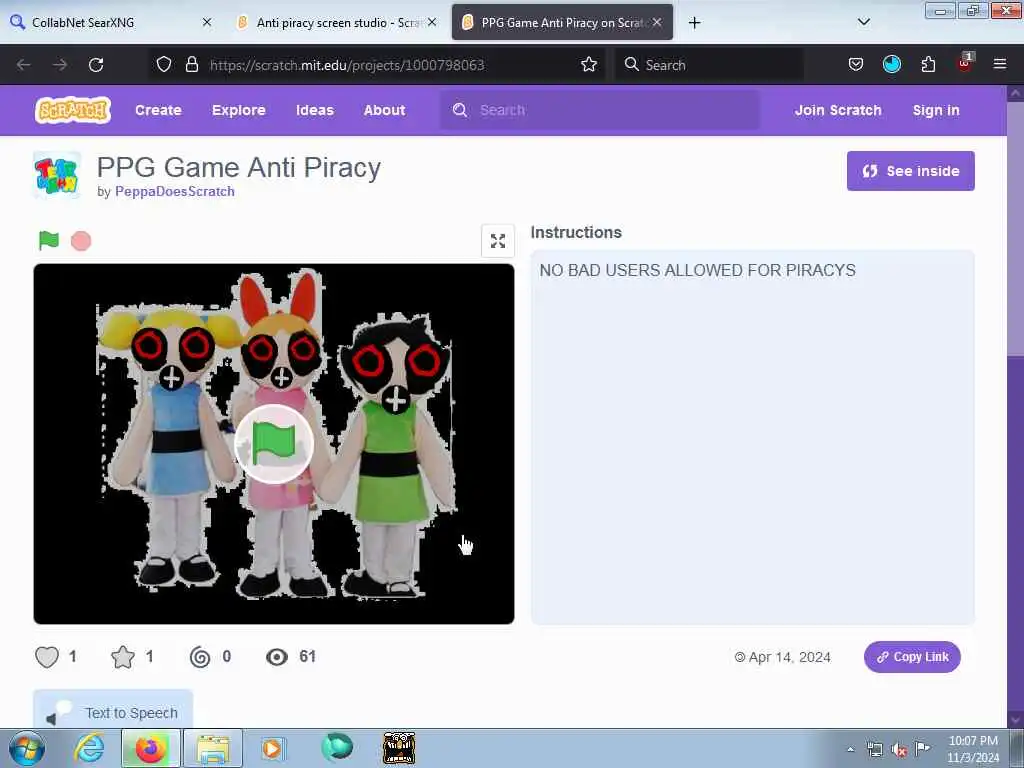Switch to CollabNet SearXNG tab
This screenshot has height=768, width=1024.
coord(110,22)
